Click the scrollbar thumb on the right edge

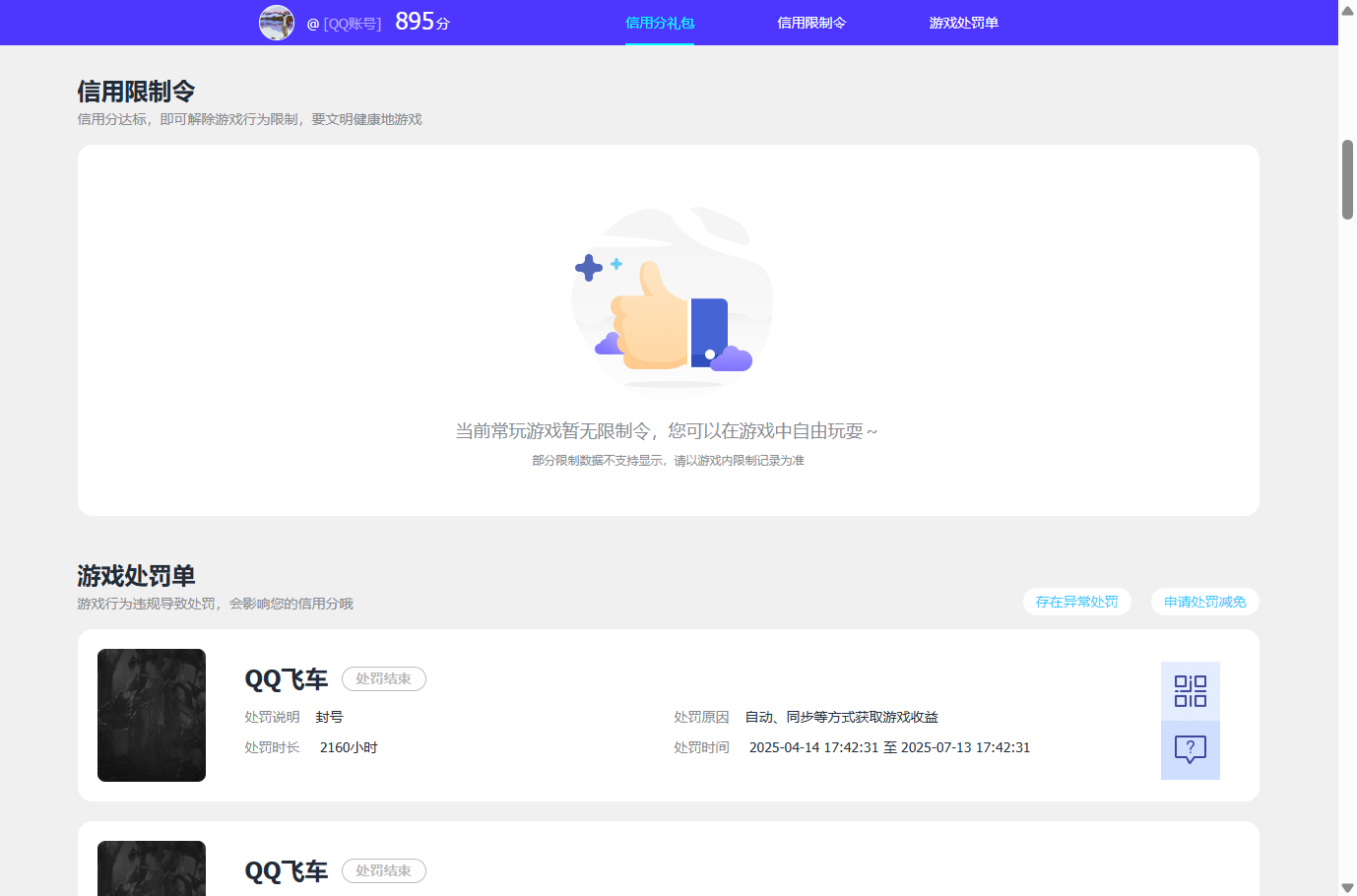[x=1347, y=177]
